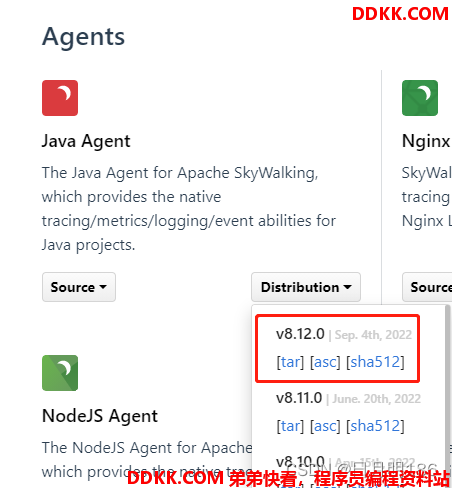Select the v8.10.0 version entry

pyautogui.click(x=300, y=462)
